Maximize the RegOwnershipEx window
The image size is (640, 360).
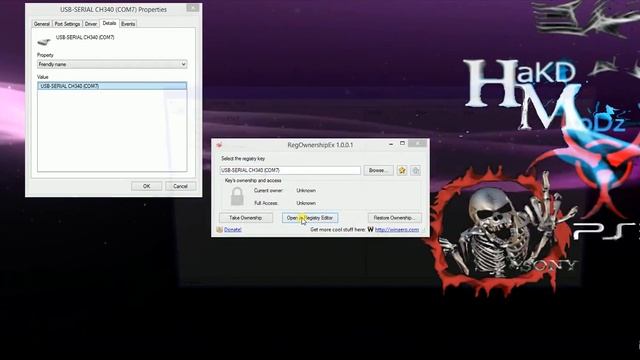402,143
